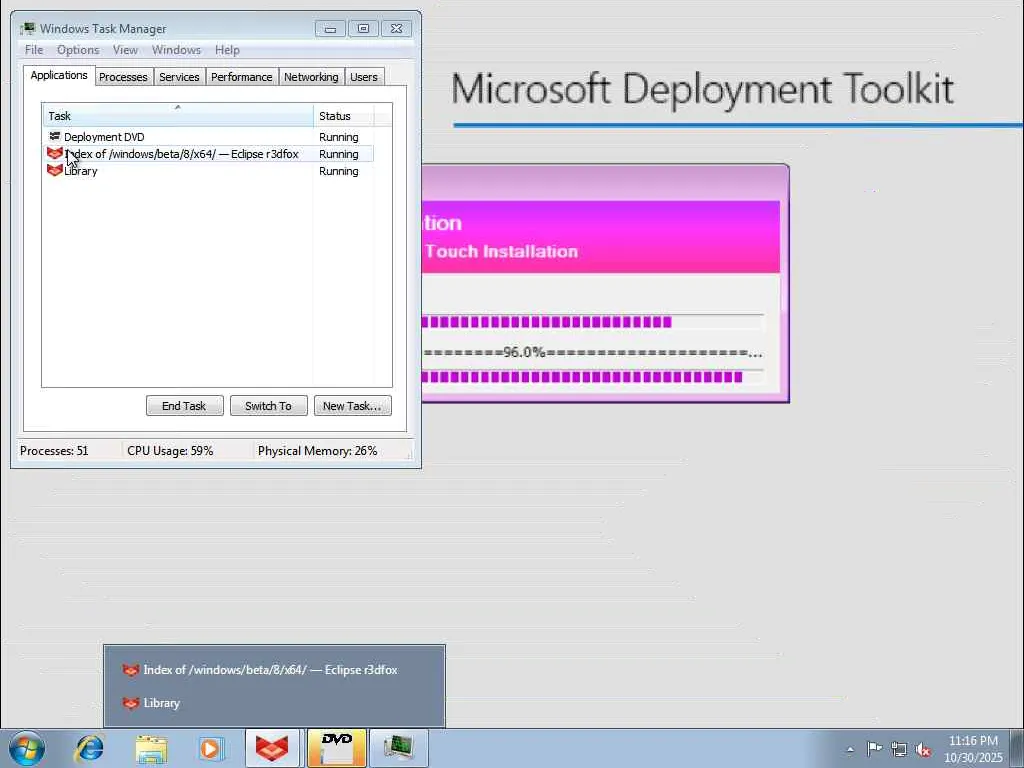
Task: Open the Help menu
Action: coord(227,50)
